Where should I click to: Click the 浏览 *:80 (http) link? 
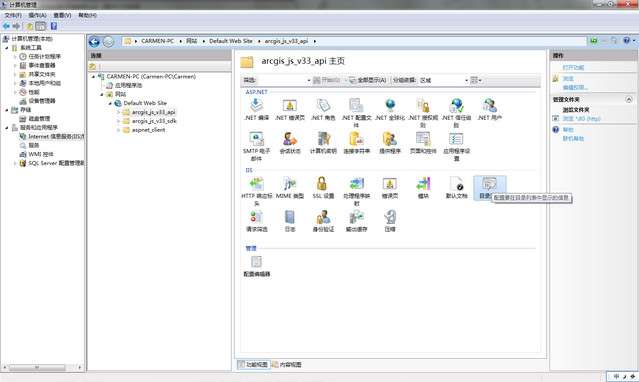click(582, 119)
